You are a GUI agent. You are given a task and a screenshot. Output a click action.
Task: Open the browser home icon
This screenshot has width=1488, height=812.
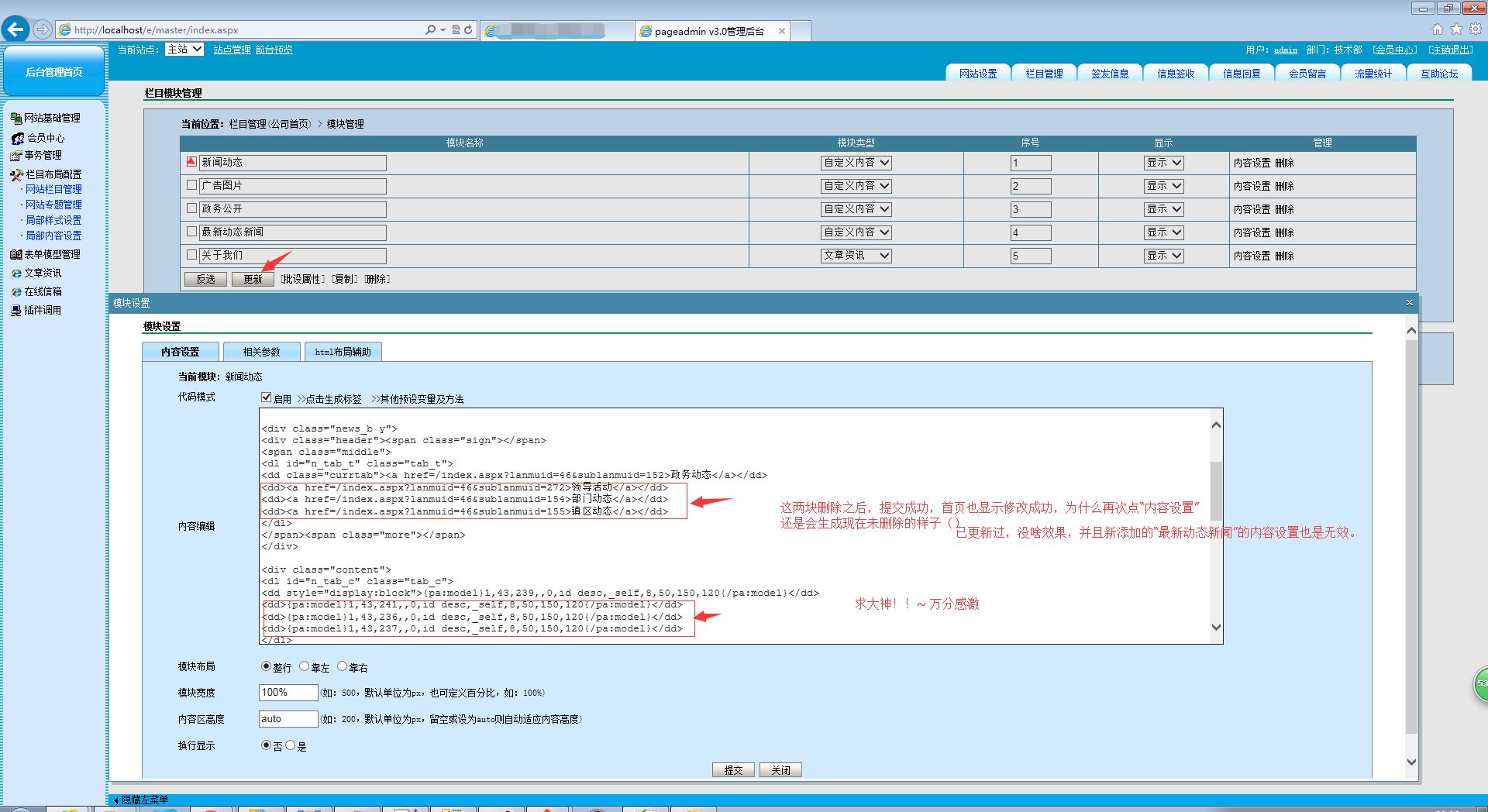point(1438,29)
